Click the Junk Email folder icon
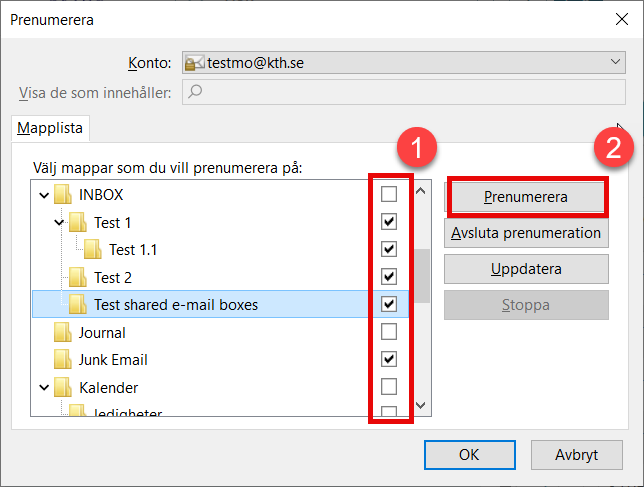The height and width of the screenshot is (487, 644). pos(63,360)
